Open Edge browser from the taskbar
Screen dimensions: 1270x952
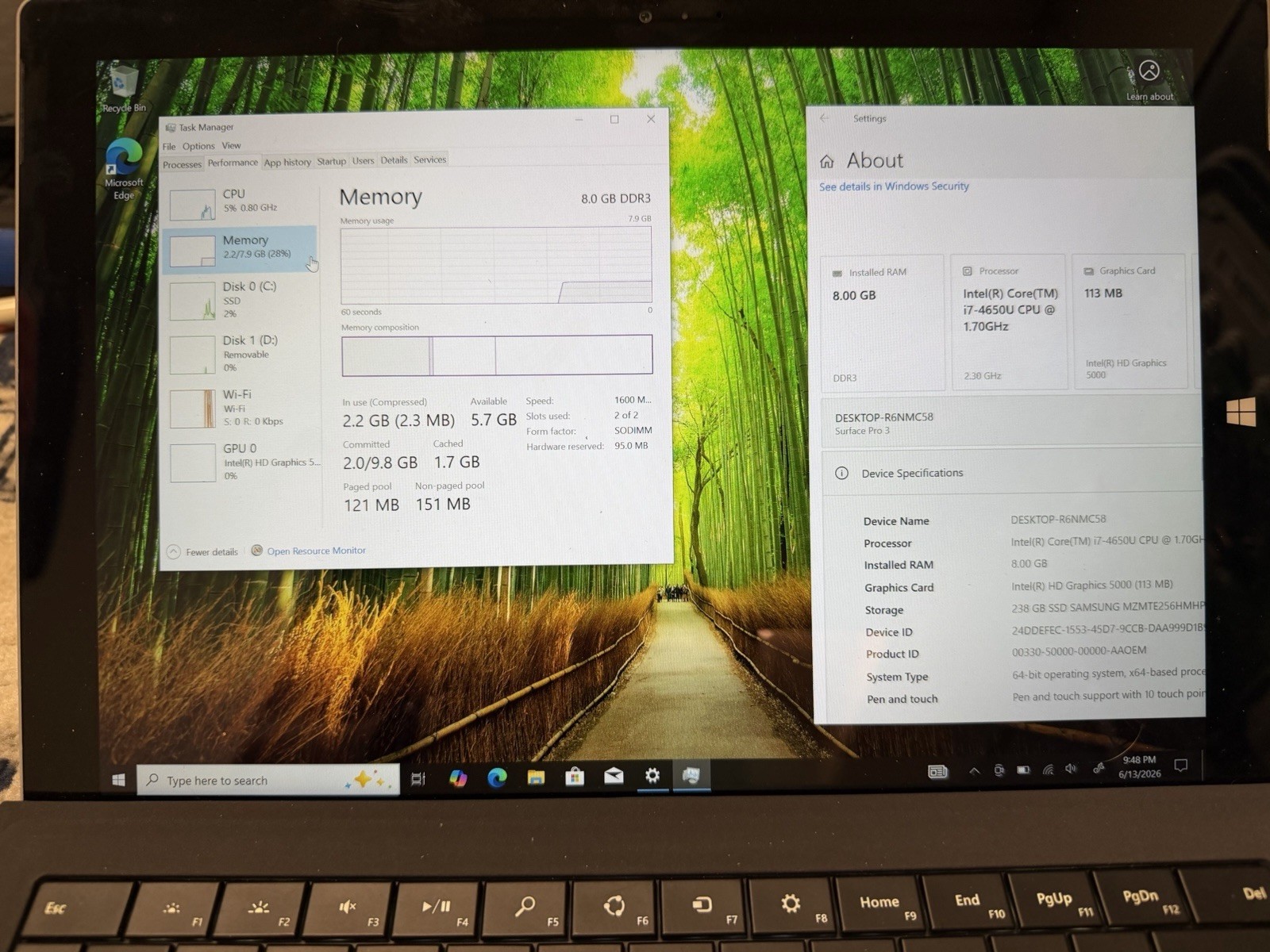click(497, 777)
